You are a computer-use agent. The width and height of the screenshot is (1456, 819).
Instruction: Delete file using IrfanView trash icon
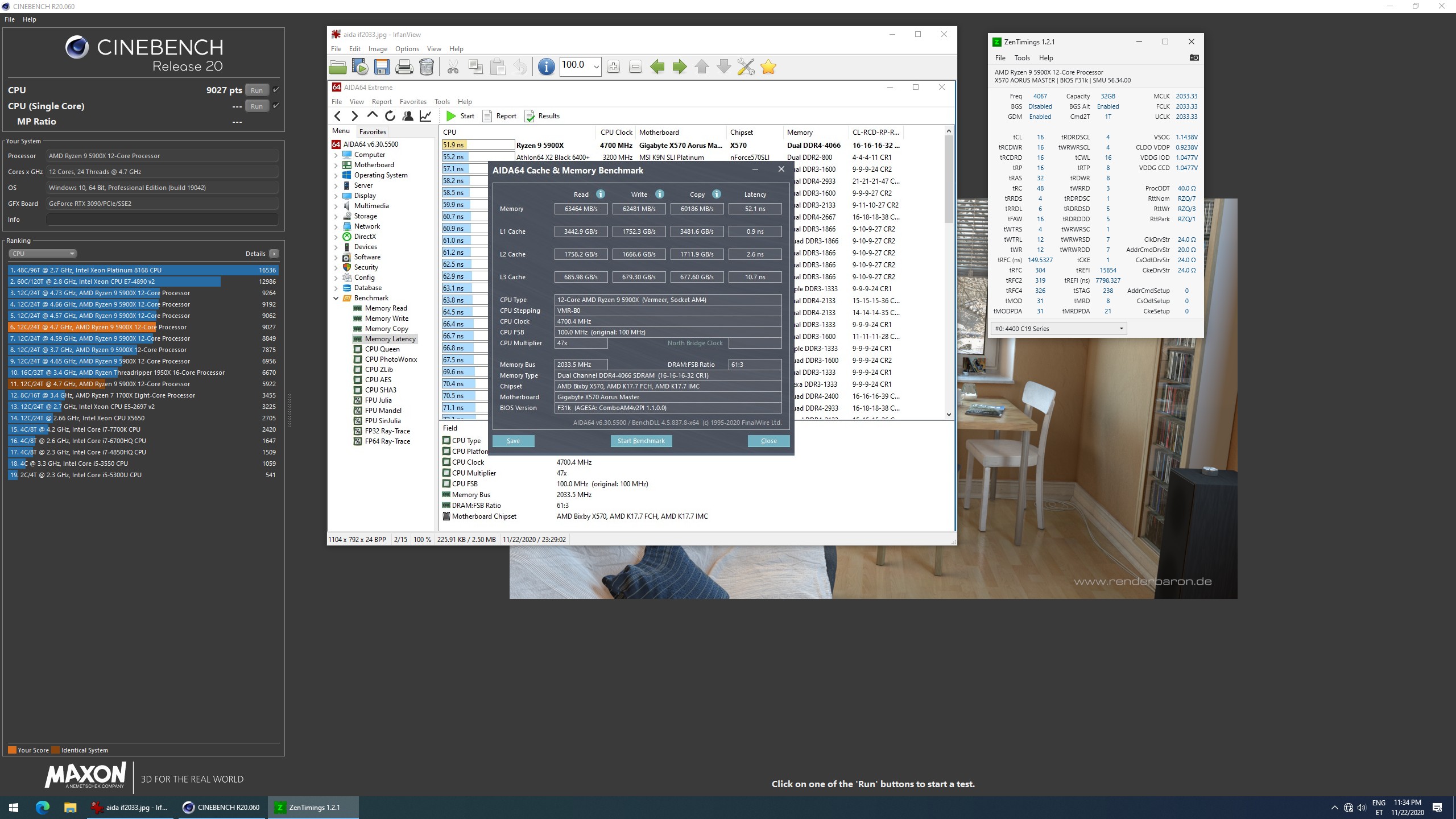pos(427,67)
